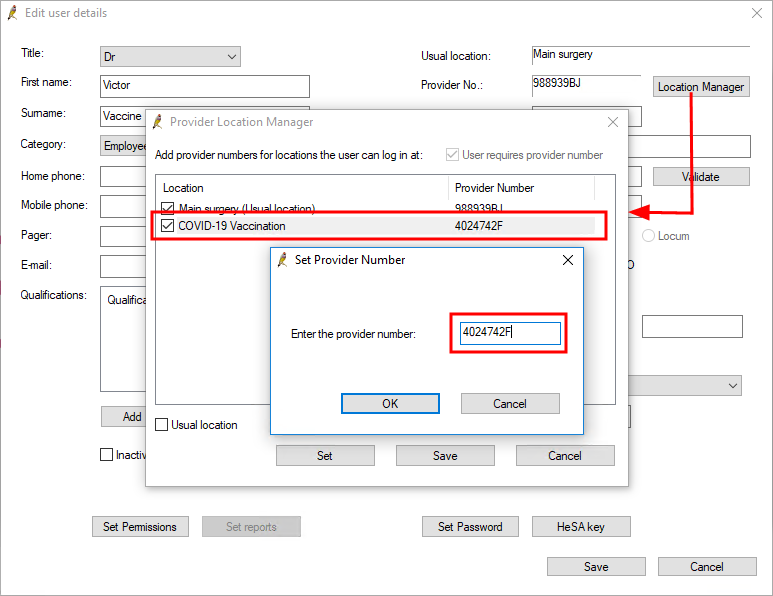Viewport: 773px width, 596px height.
Task: Click the First name text field
Action: pyautogui.click(x=205, y=86)
